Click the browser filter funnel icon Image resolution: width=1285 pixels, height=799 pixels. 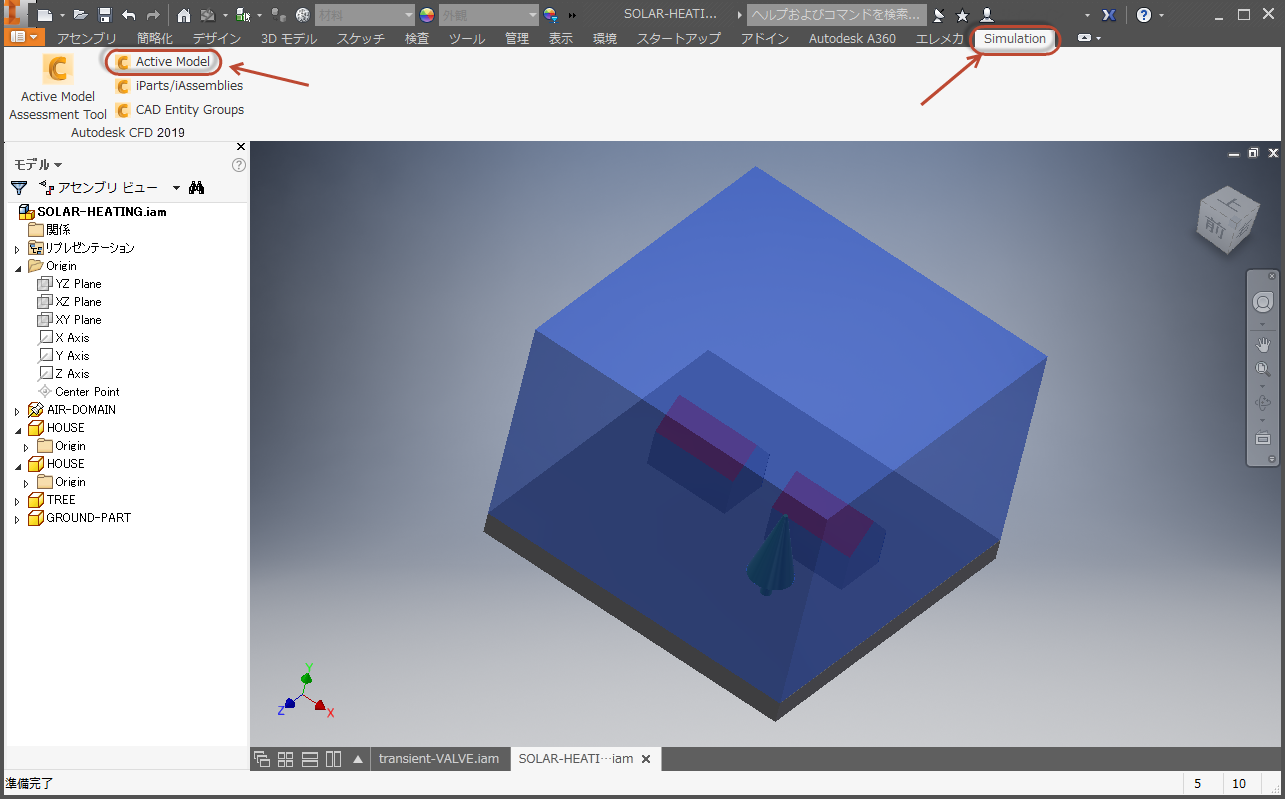coord(19,187)
